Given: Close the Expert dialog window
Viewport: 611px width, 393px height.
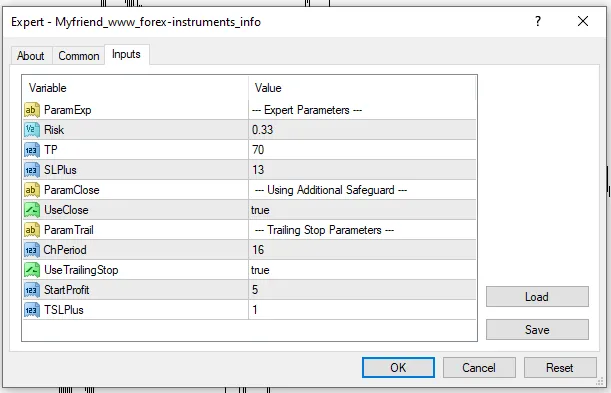Looking at the screenshot, I should pyautogui.click(x=583, y=21).
